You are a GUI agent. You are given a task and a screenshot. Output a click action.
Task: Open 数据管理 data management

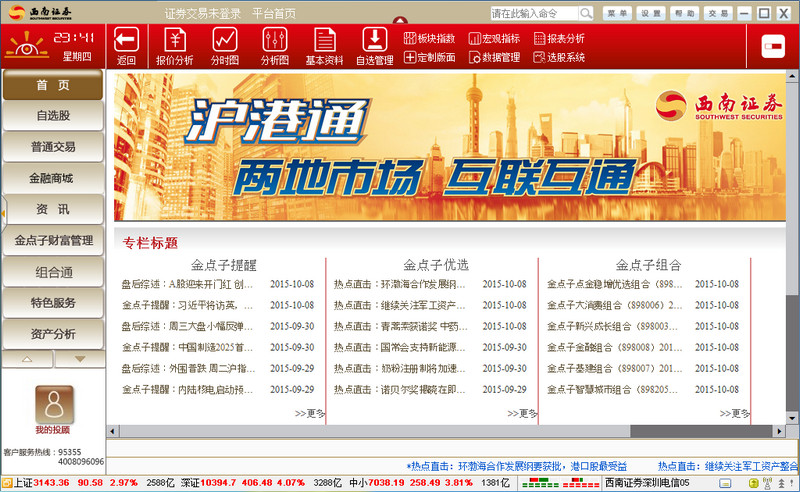click(x=494, y=57)
